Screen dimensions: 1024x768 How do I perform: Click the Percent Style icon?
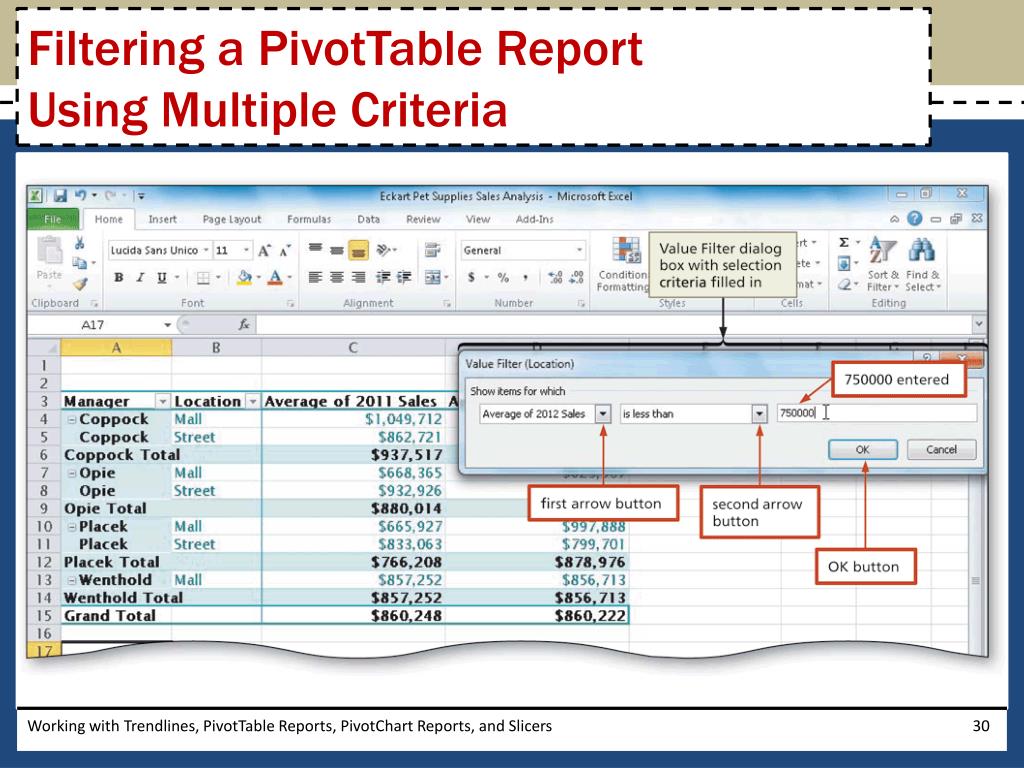point(503,278)
